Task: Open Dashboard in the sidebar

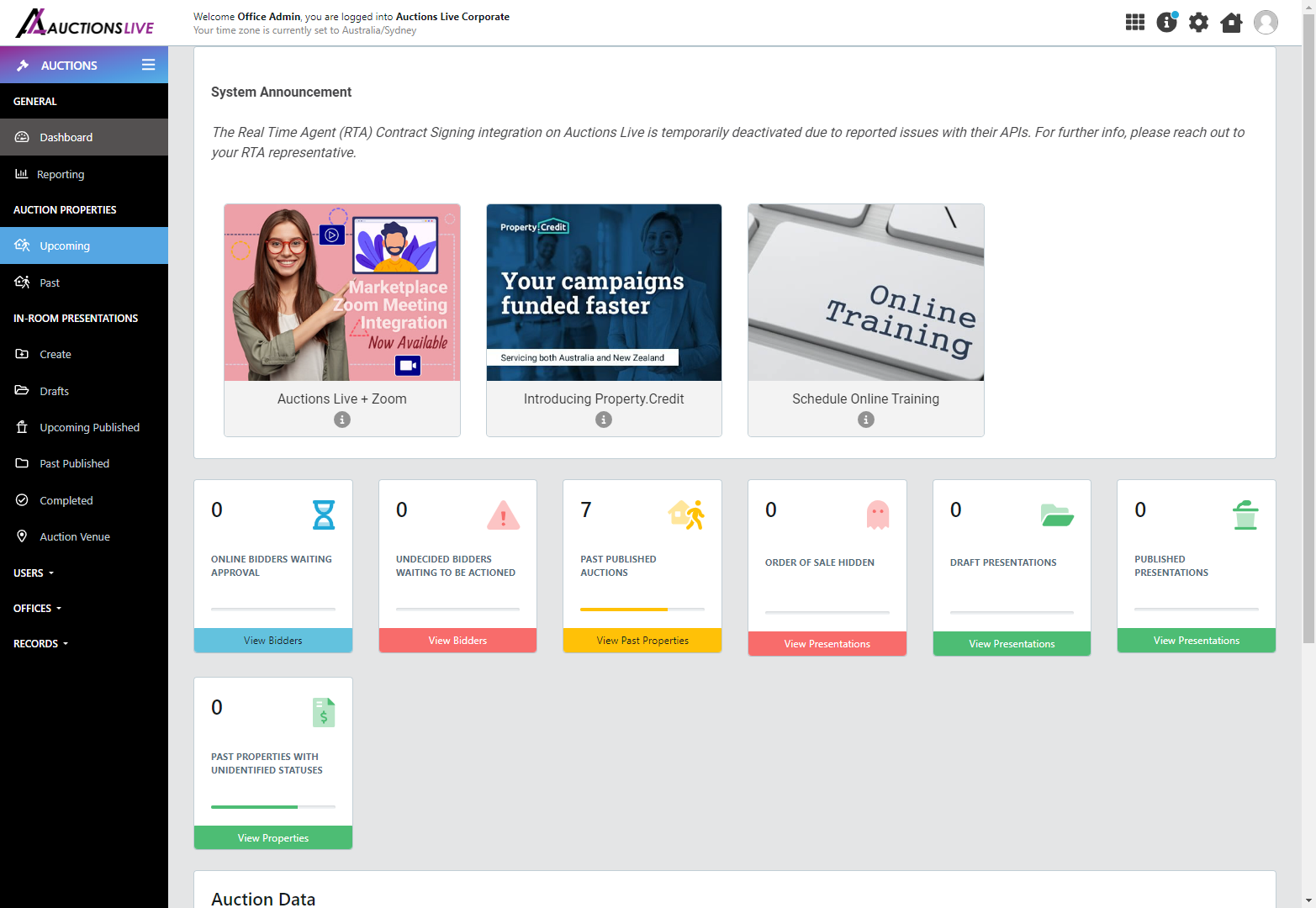Action: tap(84, 137)
